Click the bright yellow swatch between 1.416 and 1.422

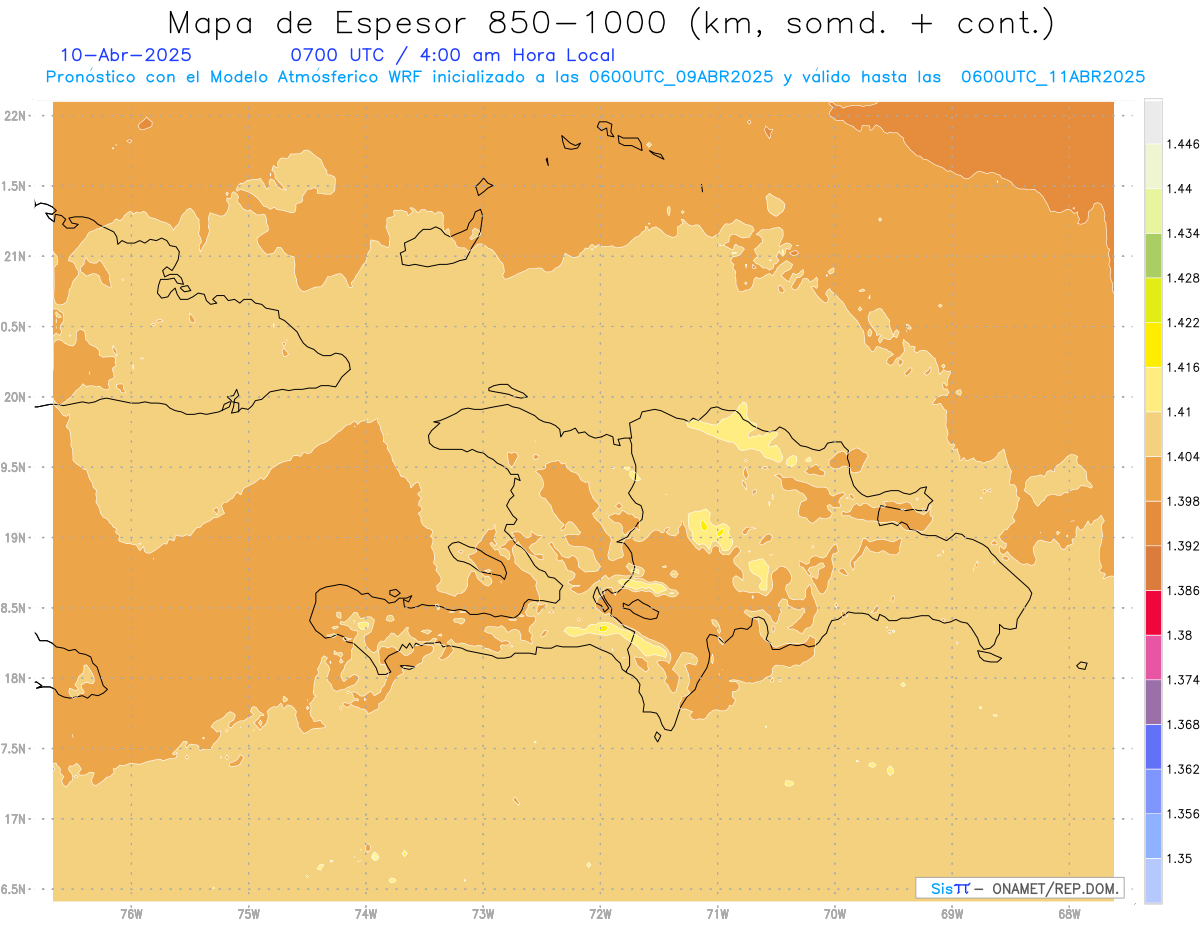(1153, 344)
